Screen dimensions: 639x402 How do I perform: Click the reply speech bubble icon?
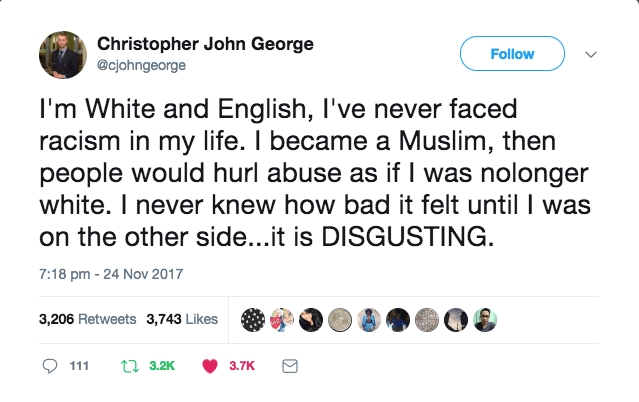[51, 366]
